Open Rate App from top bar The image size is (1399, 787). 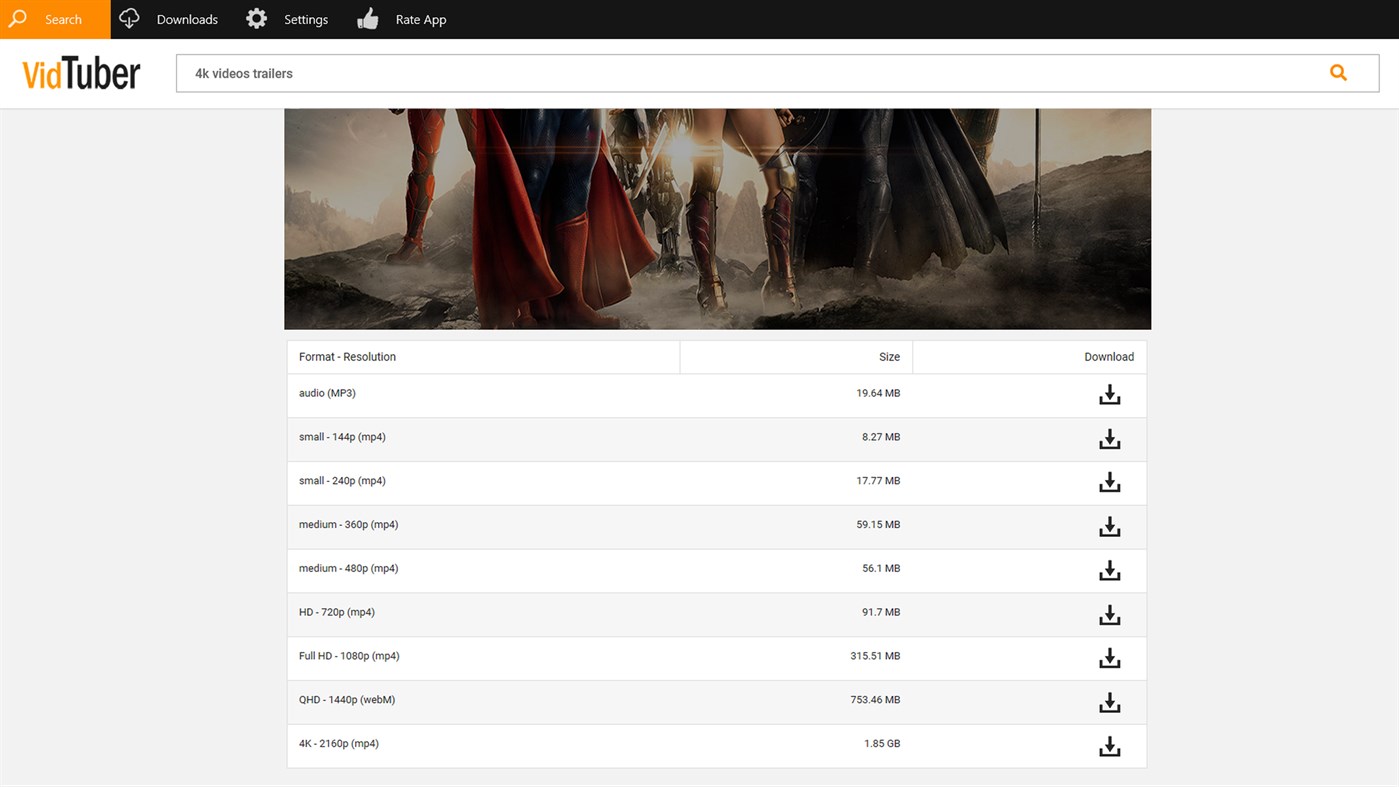click(x=402, y=19)
